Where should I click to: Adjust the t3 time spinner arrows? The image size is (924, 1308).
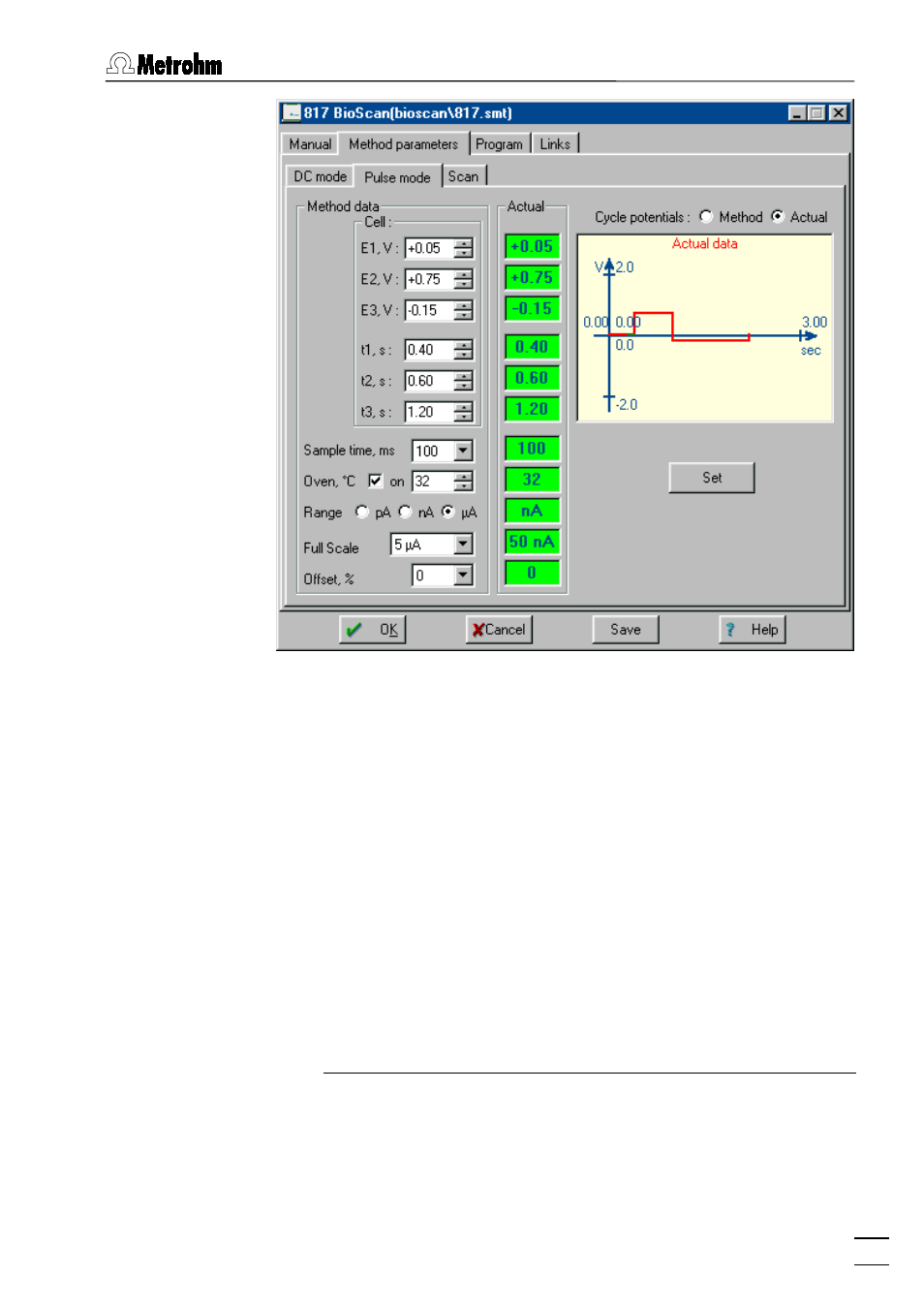(x=464, y=412)
